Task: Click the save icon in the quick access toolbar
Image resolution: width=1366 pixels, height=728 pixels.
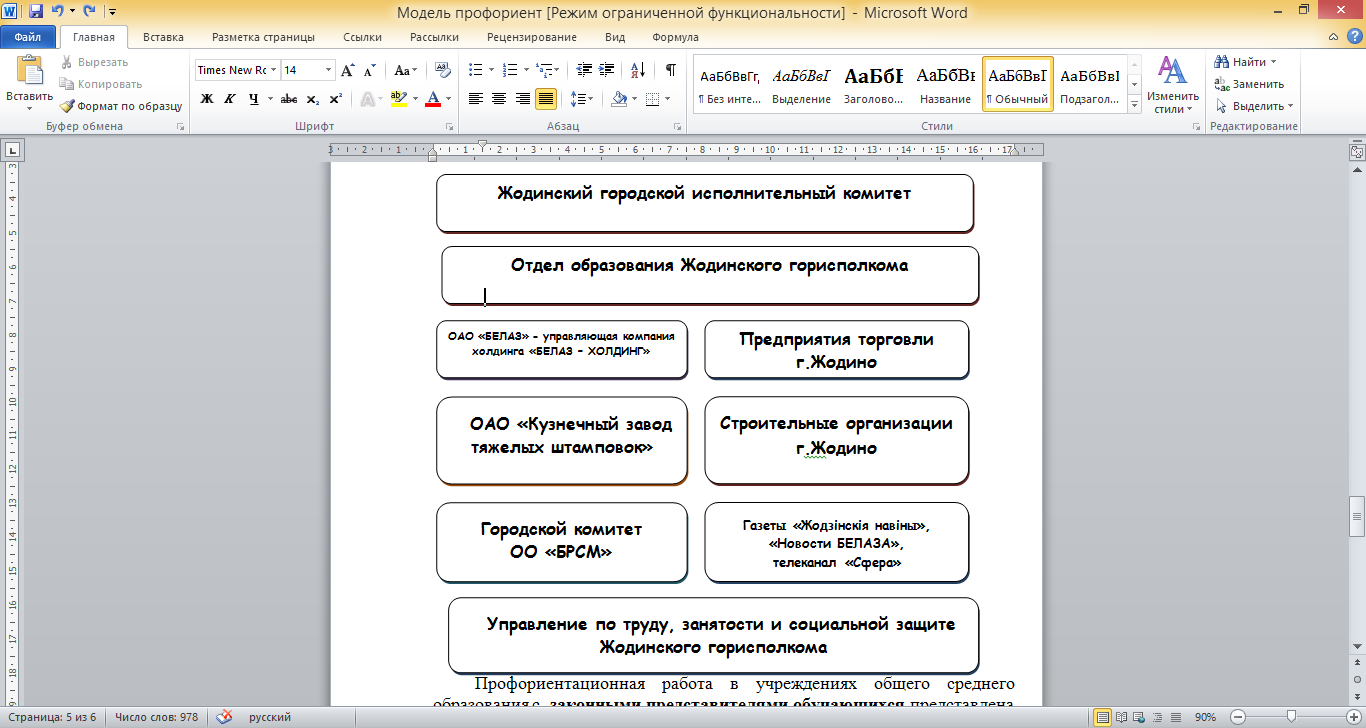Action: coord(36,12)
